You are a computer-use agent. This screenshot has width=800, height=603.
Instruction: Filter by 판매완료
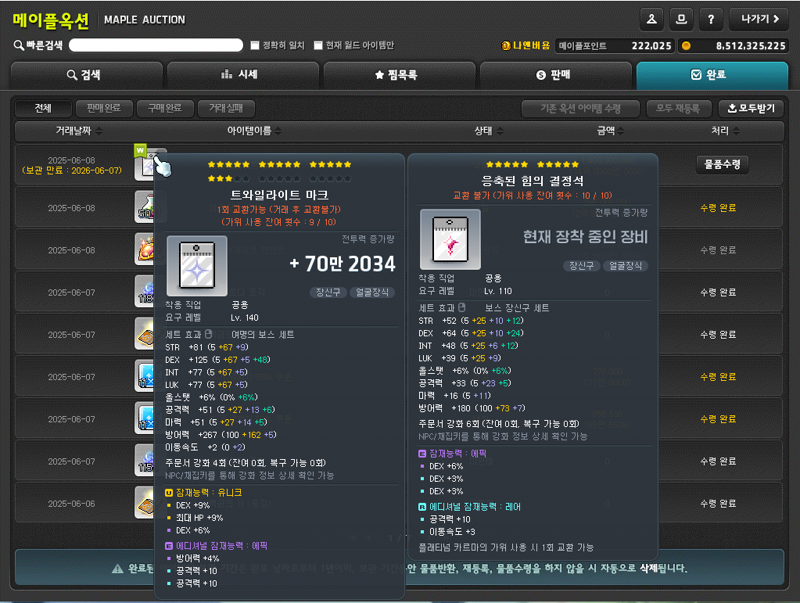[104, 108]
